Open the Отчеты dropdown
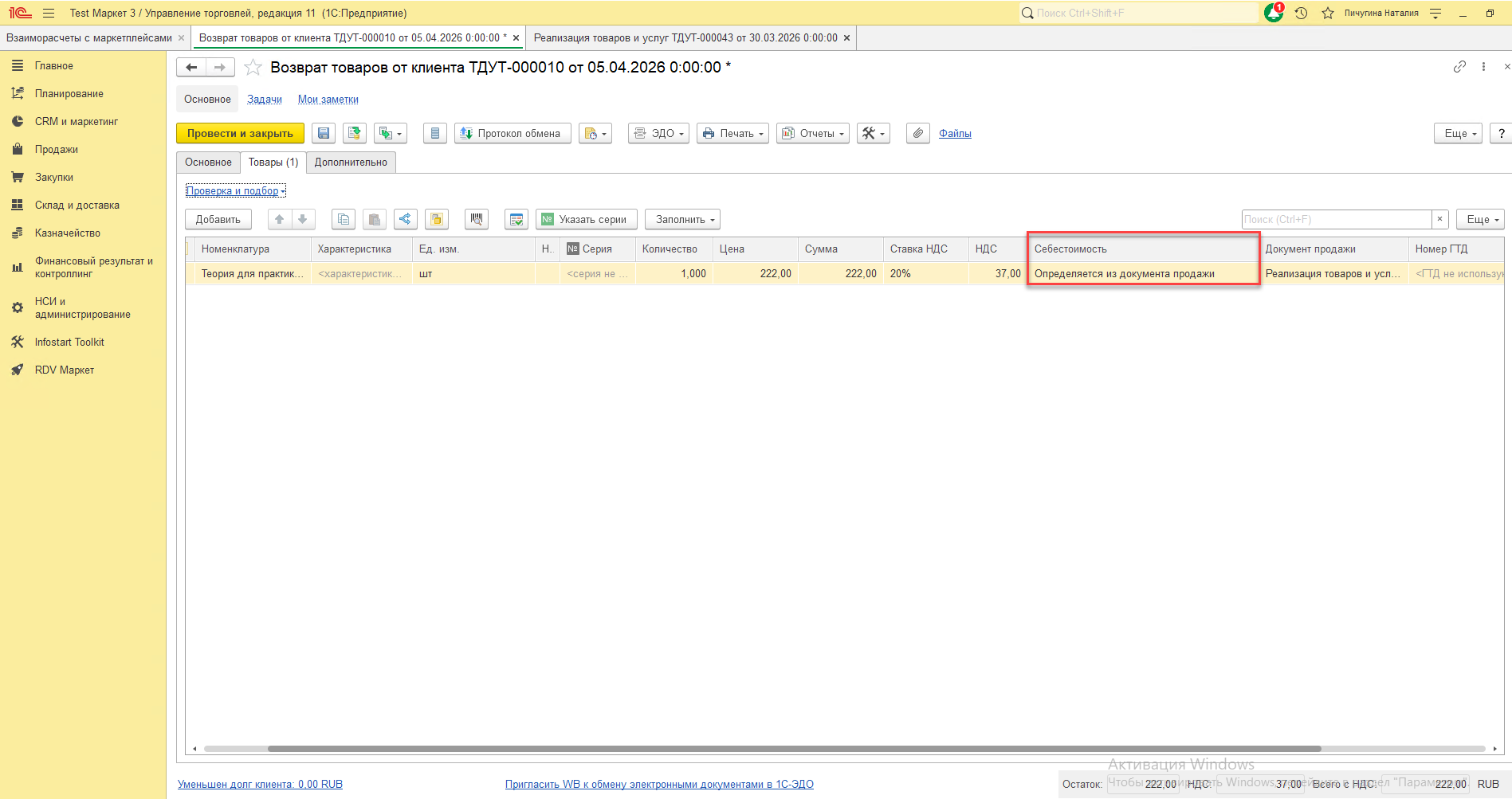The height and width of the screenshot is (799, 1512). tap(812, 134)
